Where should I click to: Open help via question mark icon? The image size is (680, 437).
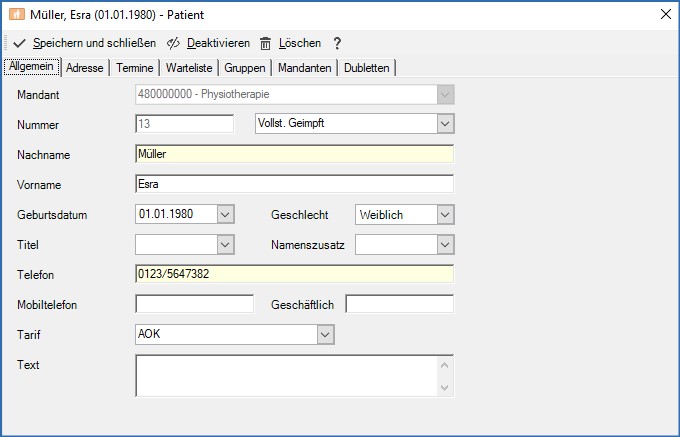[337, 43]
